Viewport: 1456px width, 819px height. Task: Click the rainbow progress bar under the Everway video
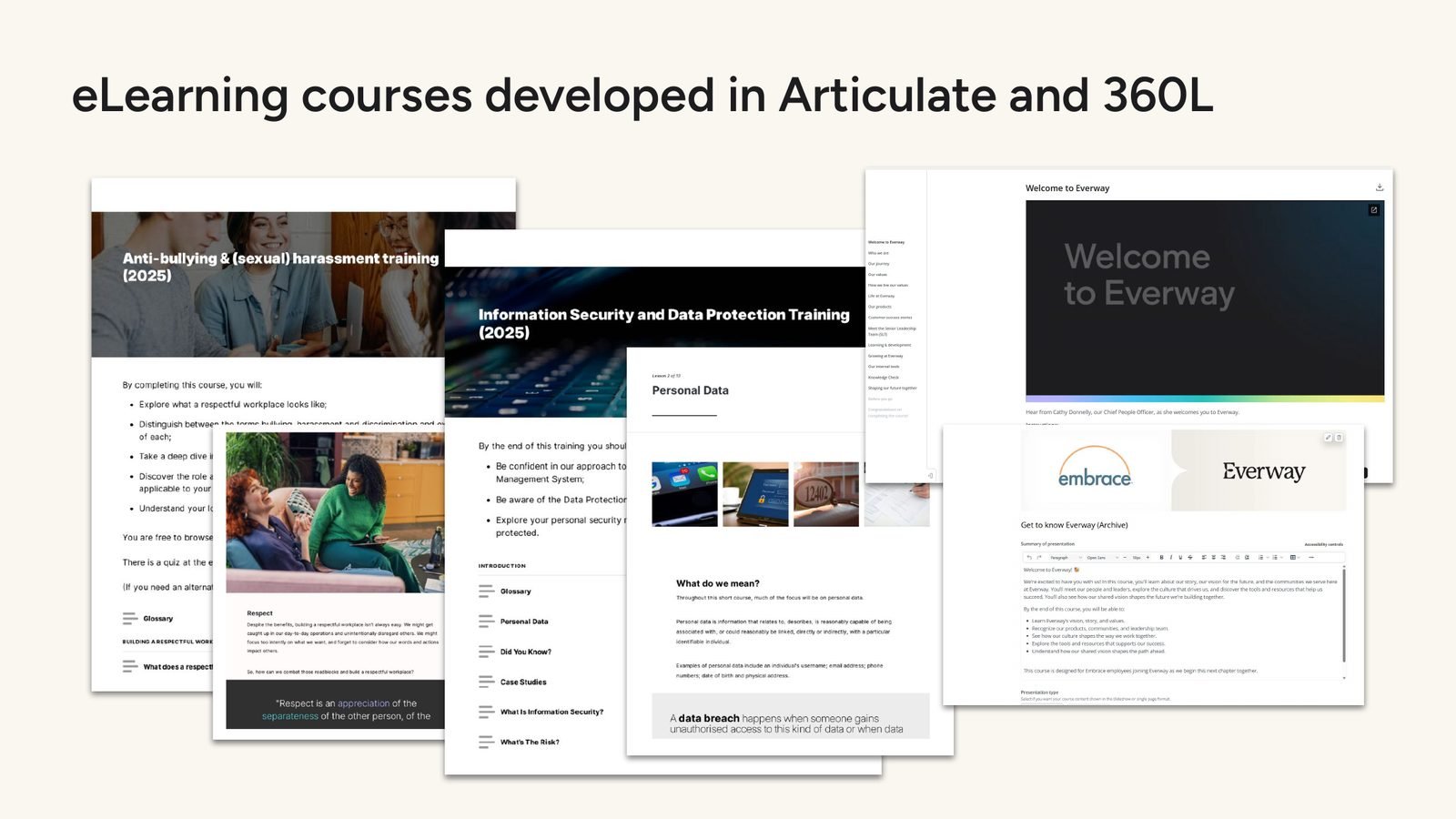1205,399
